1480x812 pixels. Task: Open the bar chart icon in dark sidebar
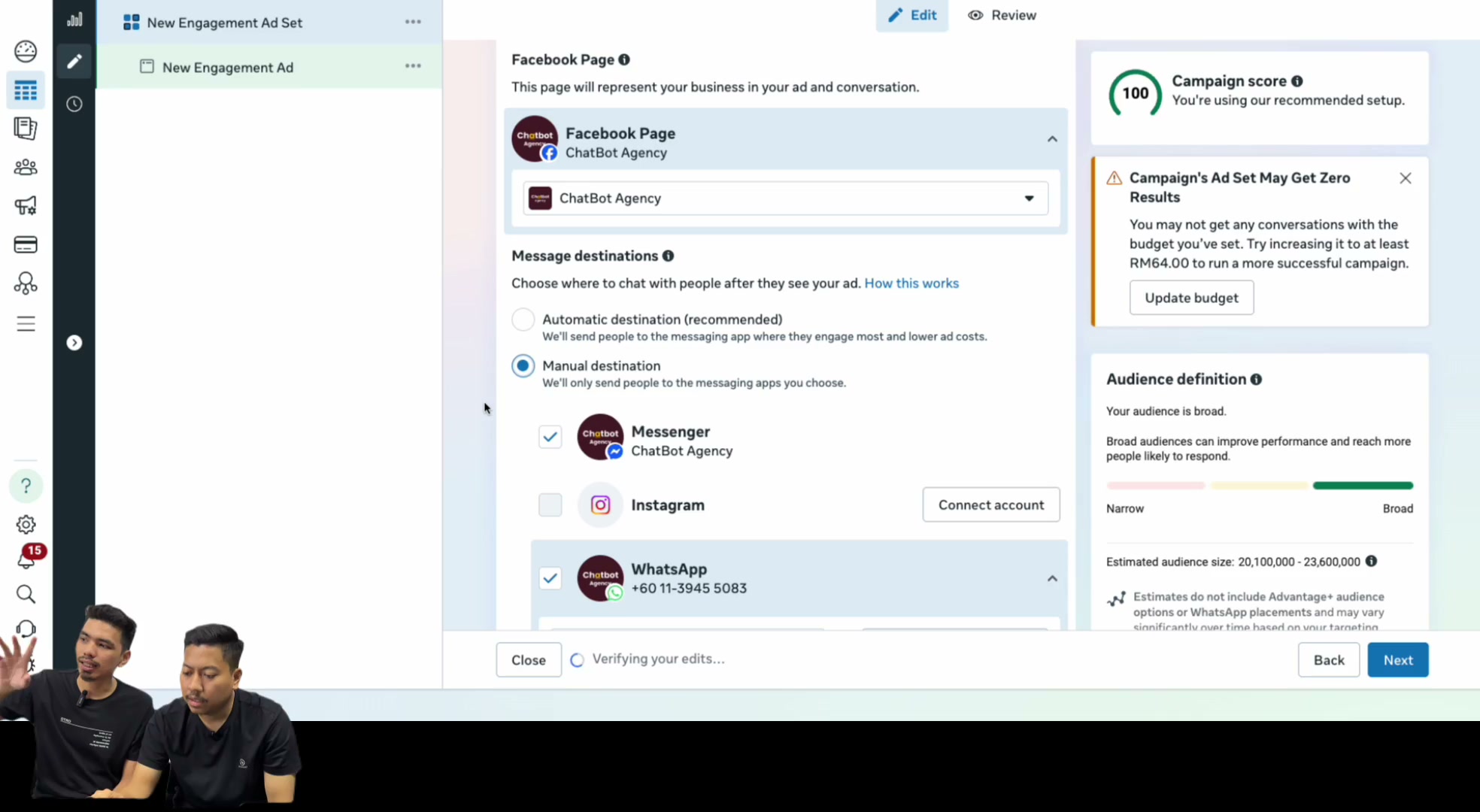pos(74,20)
